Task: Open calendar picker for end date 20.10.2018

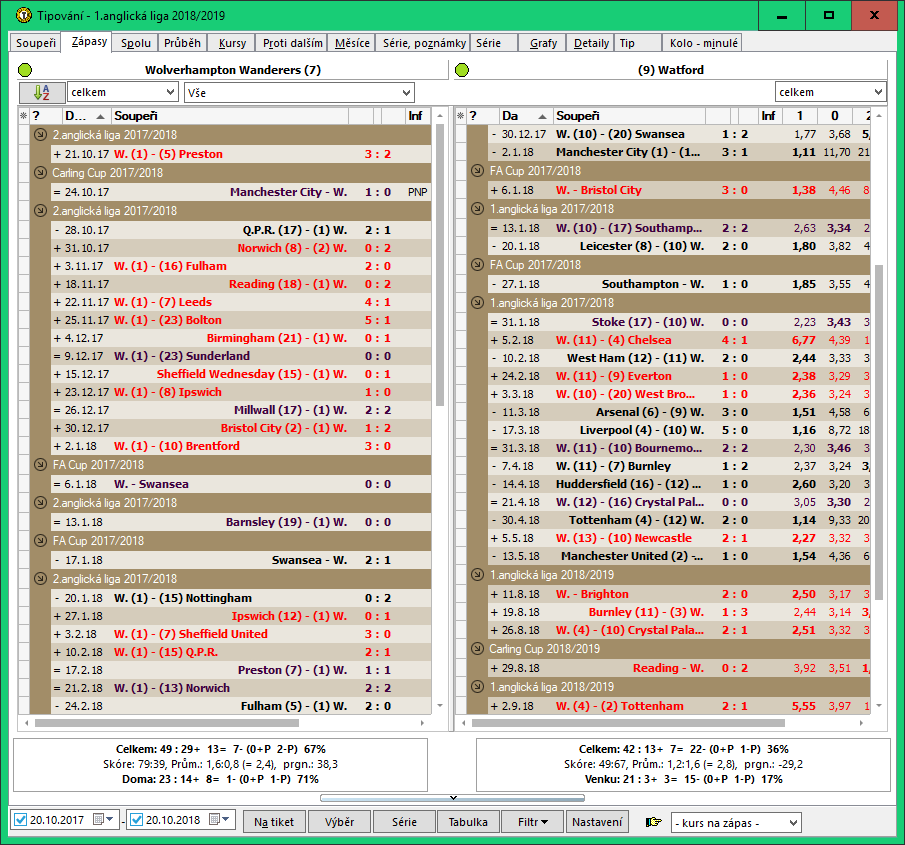Action: click(x=219, y=820)
